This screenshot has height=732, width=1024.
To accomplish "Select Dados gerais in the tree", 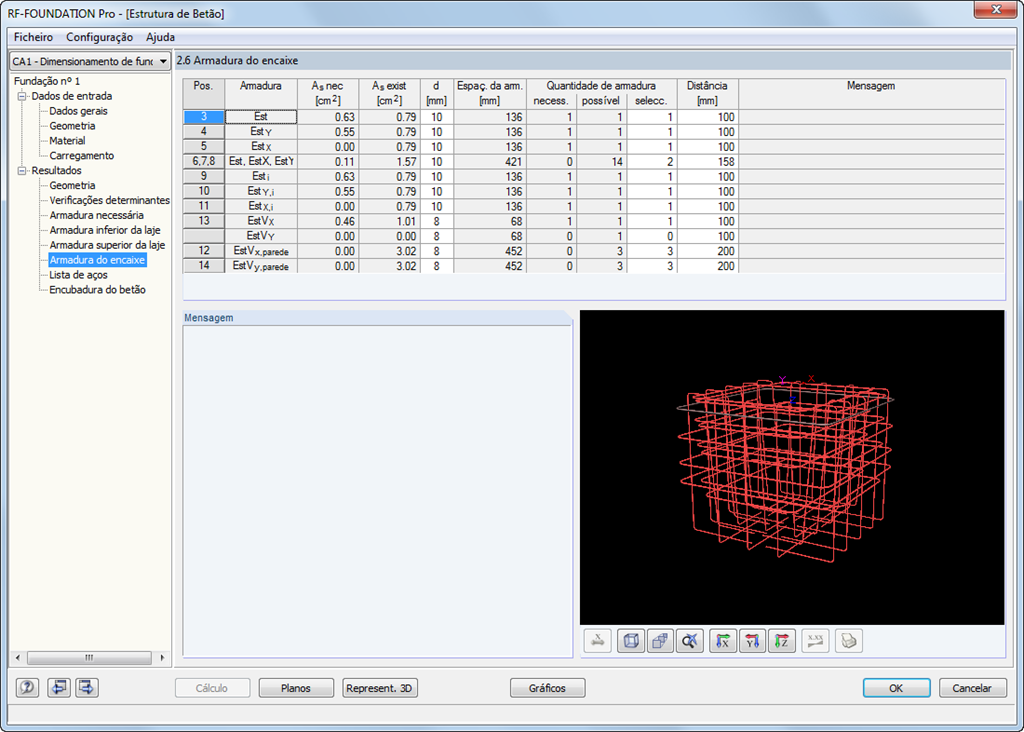I will point(78,111).
